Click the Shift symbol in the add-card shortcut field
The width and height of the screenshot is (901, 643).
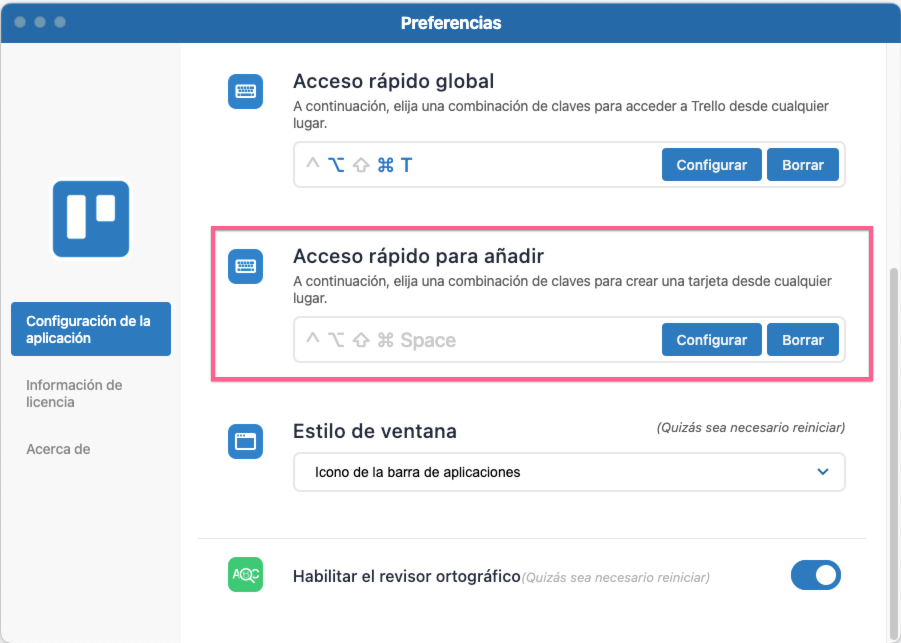point(360,339)
